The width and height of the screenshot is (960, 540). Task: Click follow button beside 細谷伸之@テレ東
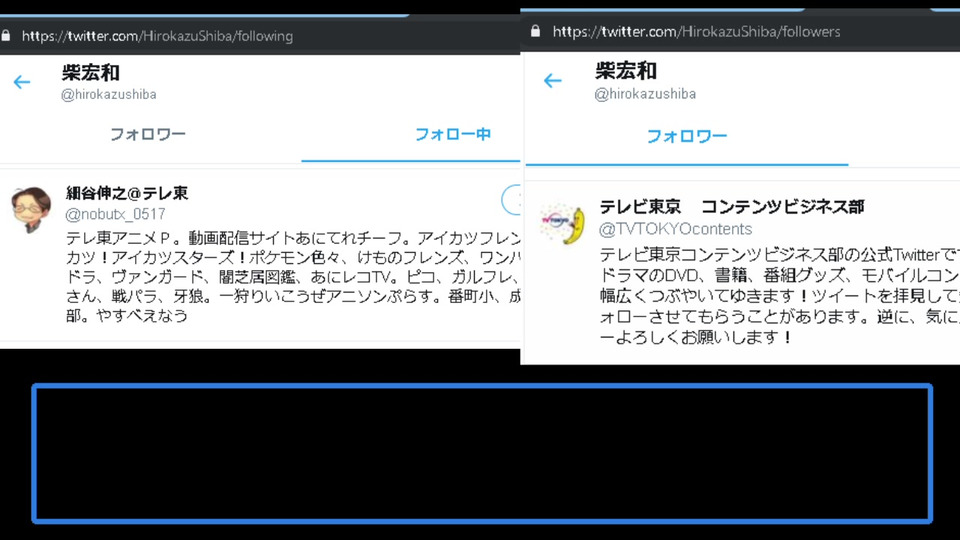coord(512,200)
